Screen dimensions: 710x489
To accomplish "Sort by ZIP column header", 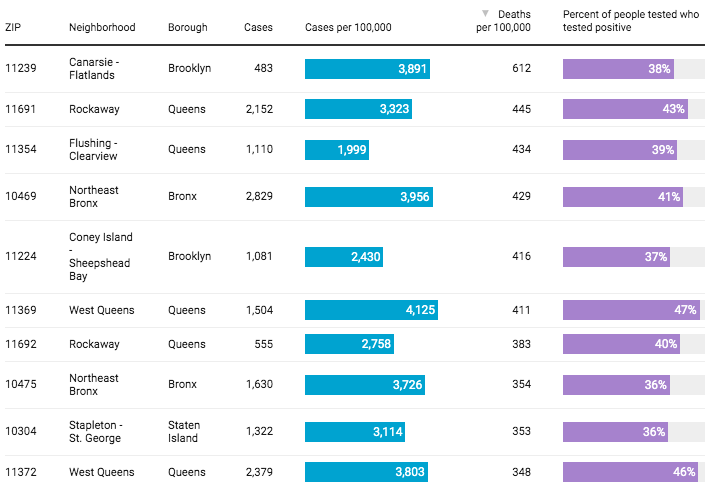I will [14, 27].
